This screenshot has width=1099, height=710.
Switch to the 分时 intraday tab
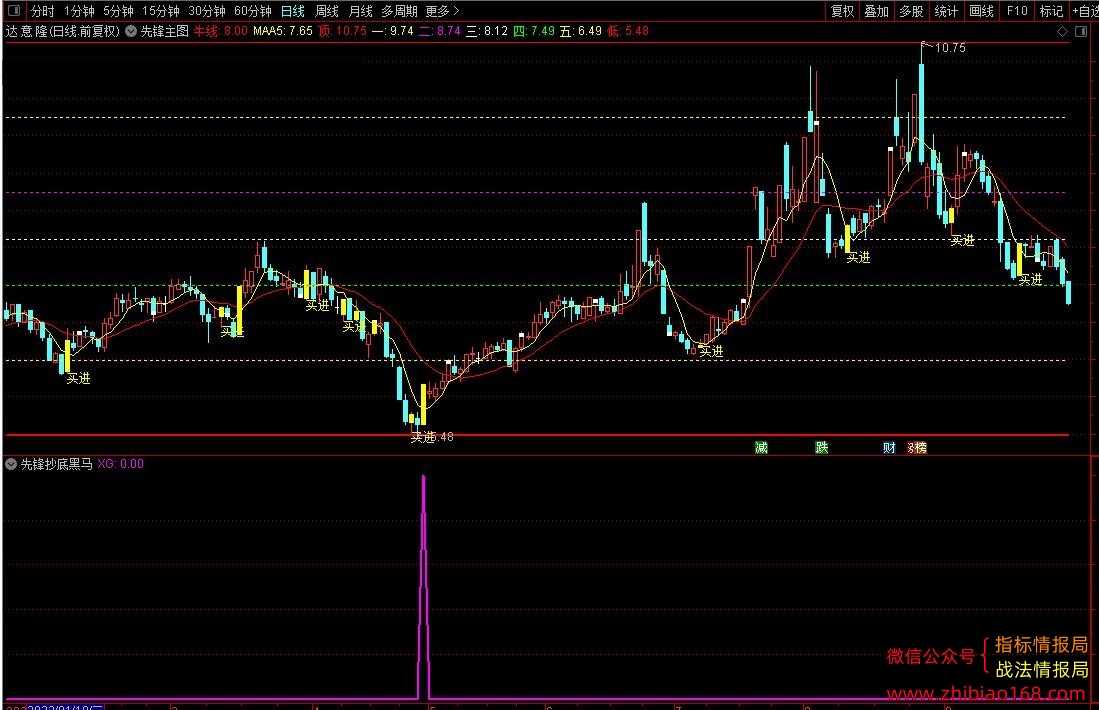coord(43,11)
